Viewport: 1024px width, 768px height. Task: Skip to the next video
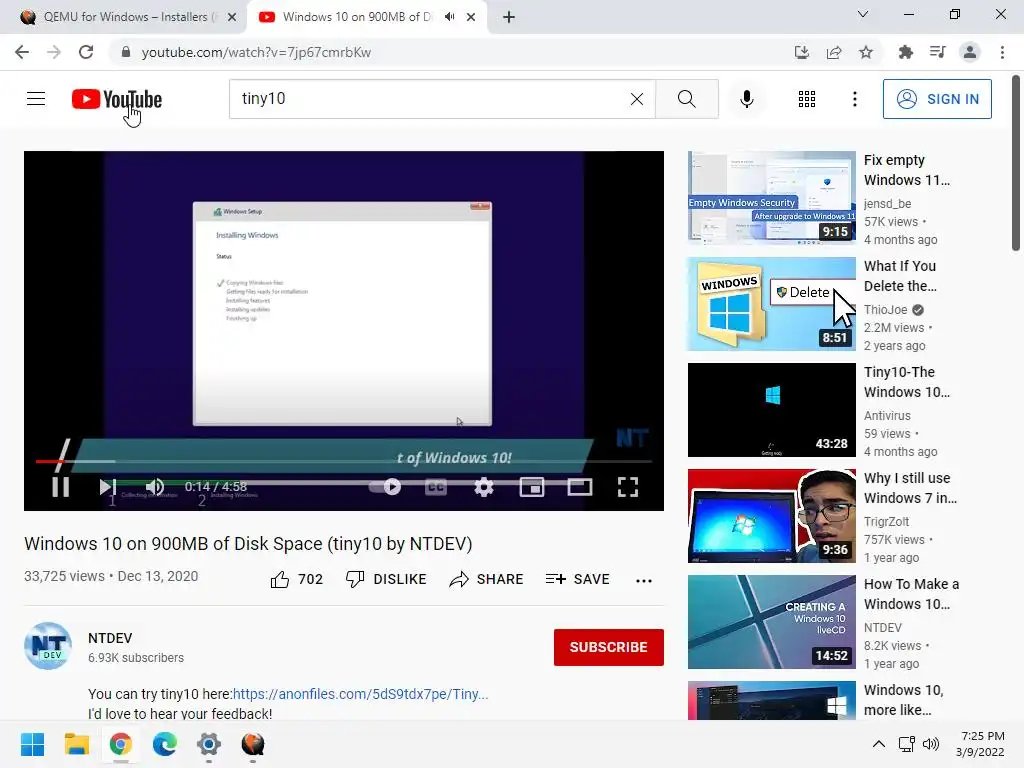(x=108, y=487)
